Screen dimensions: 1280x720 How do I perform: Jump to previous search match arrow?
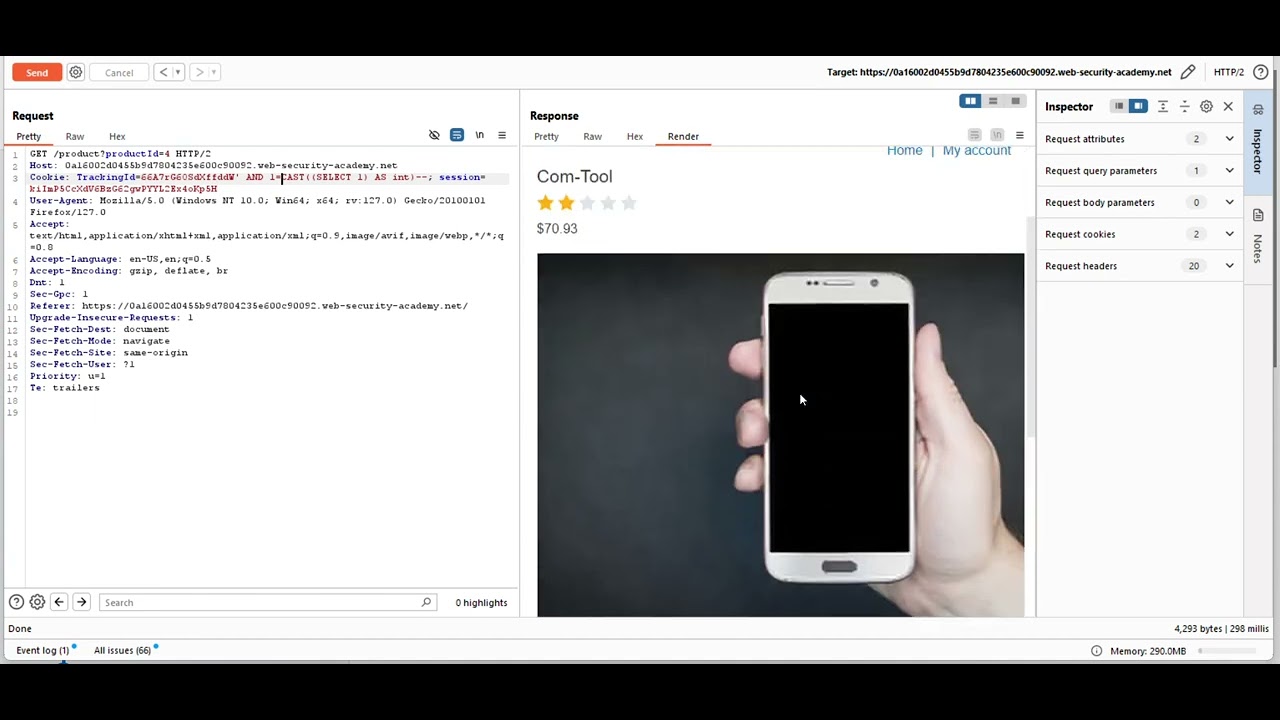[59, 602]
